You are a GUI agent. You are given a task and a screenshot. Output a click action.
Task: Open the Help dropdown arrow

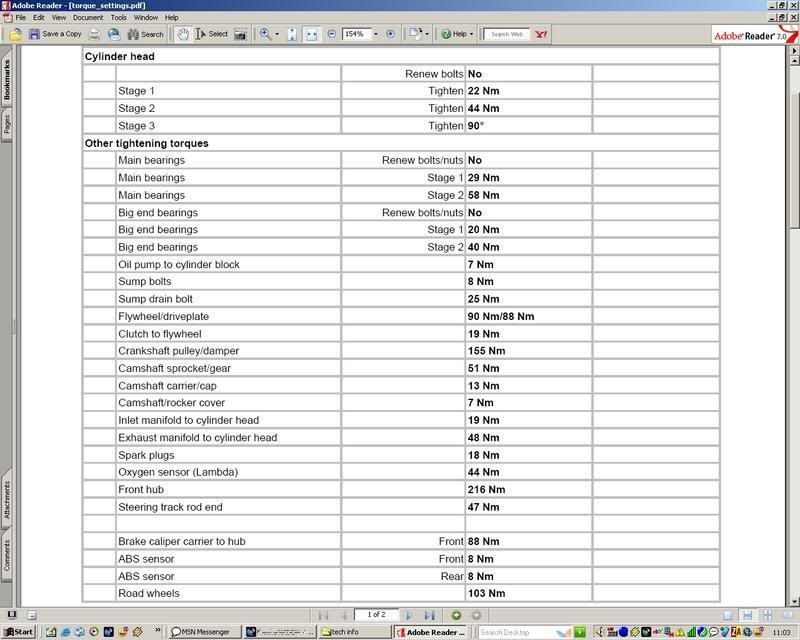(x=471, y=34)
